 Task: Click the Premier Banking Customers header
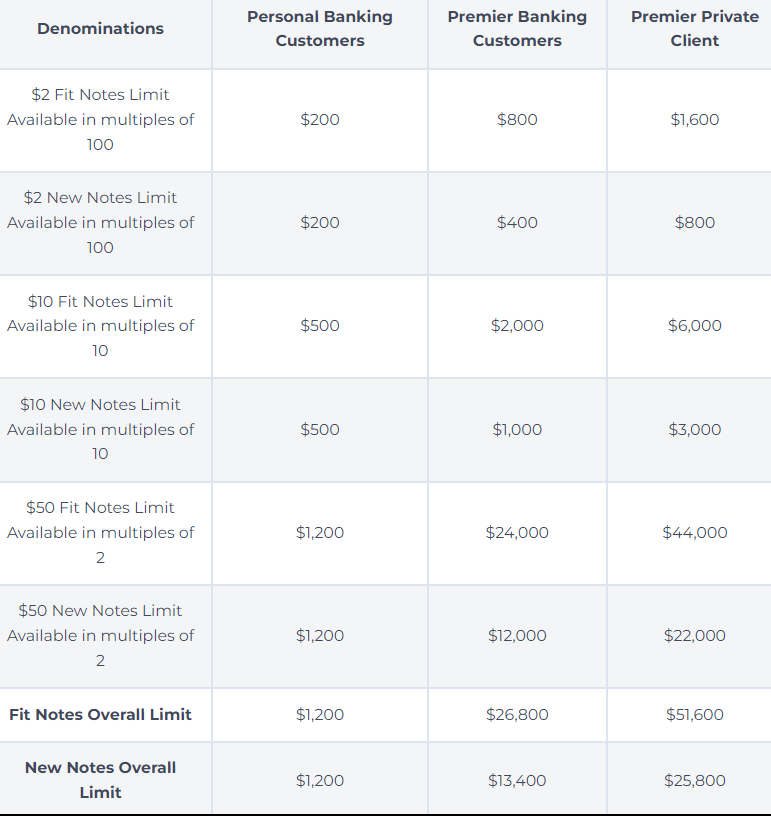517,29
